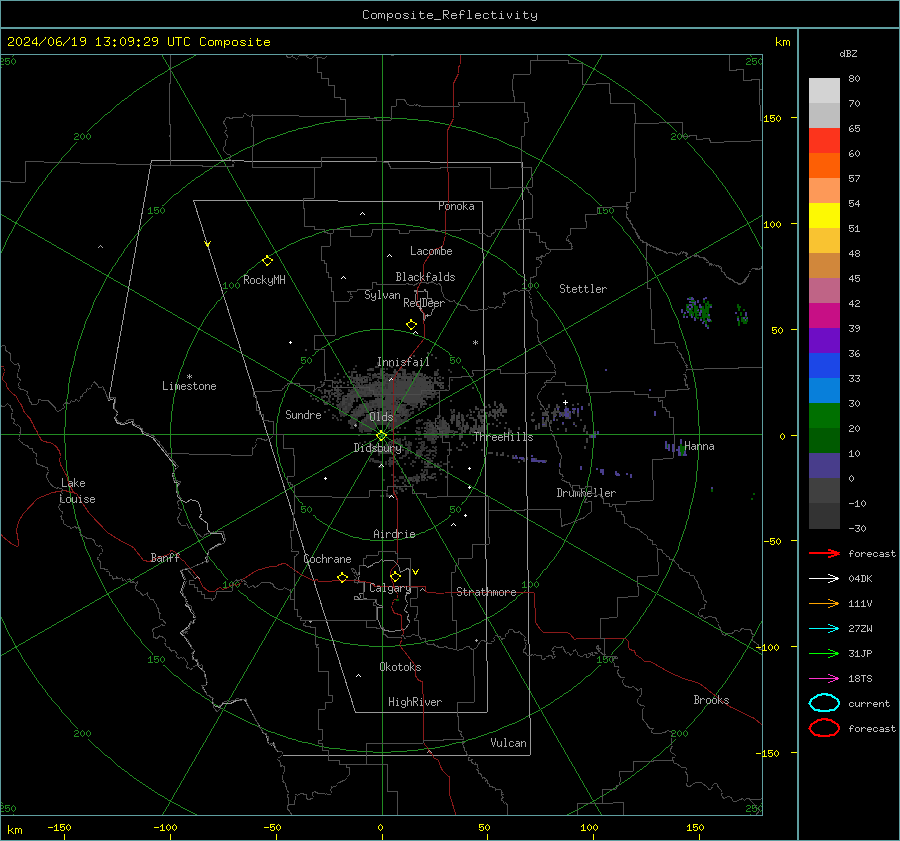Image resolution: width=900 pixels, height=841 pixels.
Task: Click the -150 tick on bottom axis
Action: pyautogui.click(x=59, y=827)
